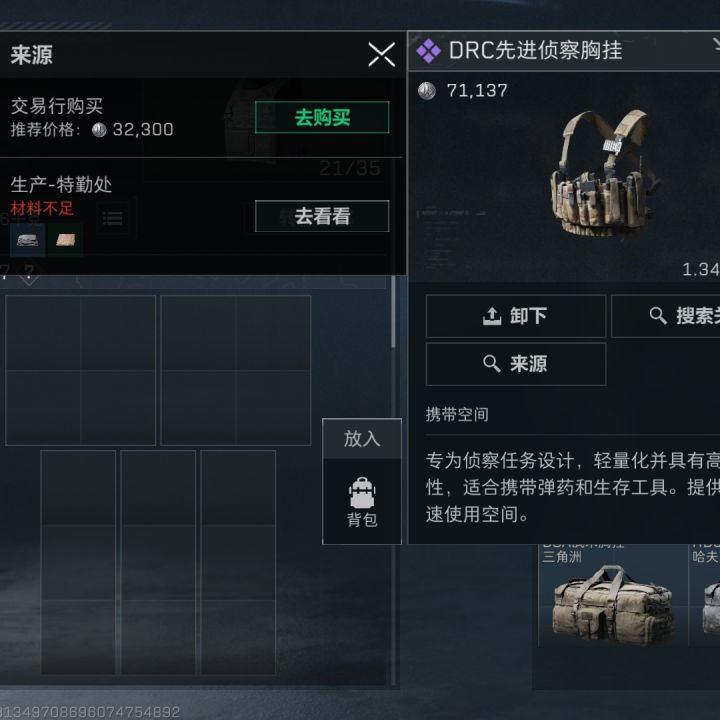Image resolution: width=720 pixels, height=720 pixels.
Task: Click the coin icon beside 32,300
Action: point(99,130)
